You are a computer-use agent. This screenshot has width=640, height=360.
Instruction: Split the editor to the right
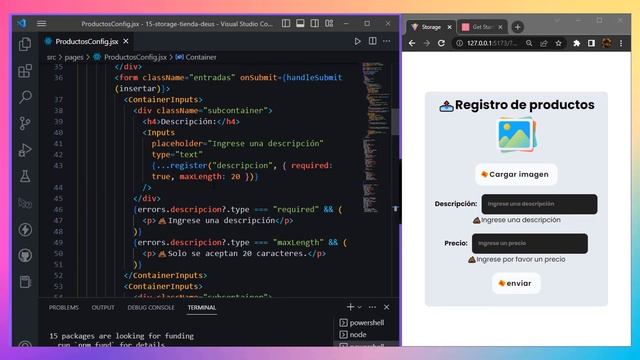373,41
